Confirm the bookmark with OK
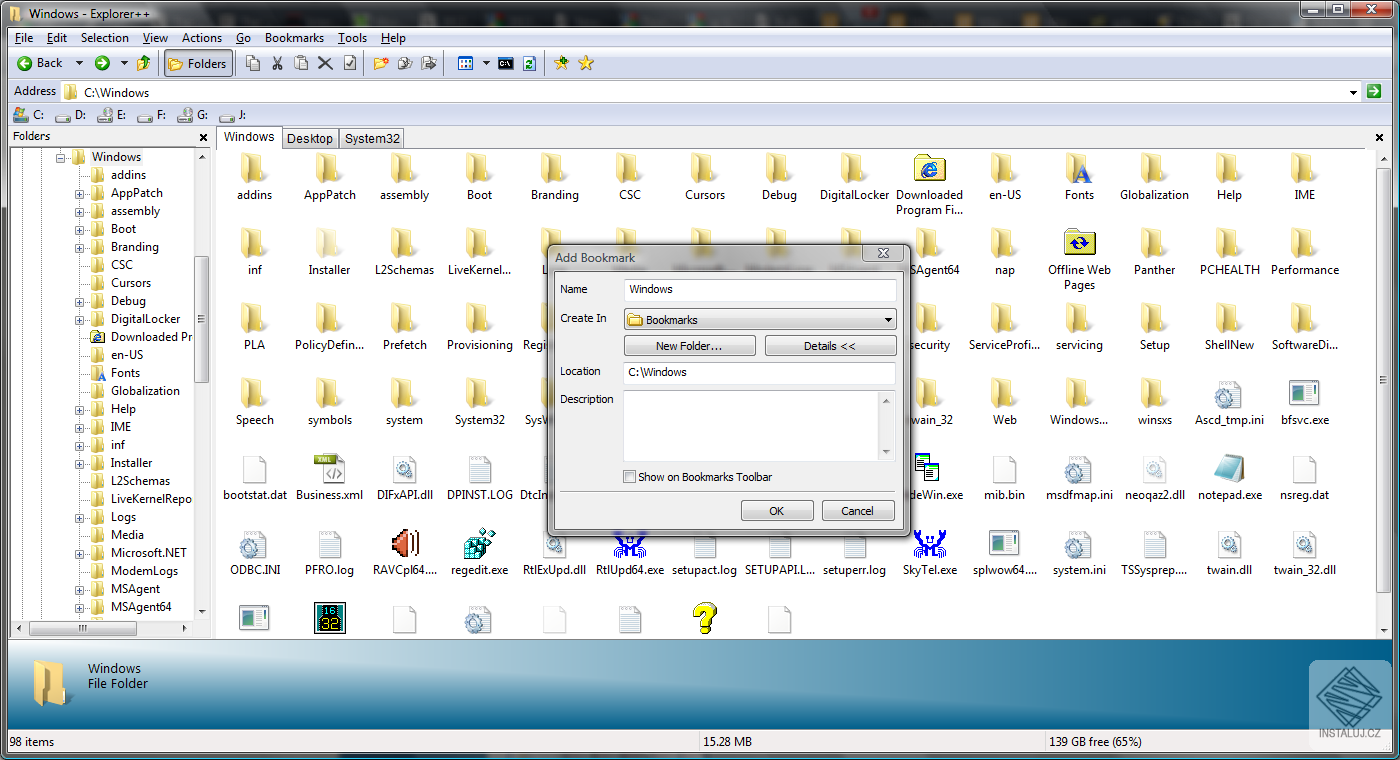 [777, 511]
